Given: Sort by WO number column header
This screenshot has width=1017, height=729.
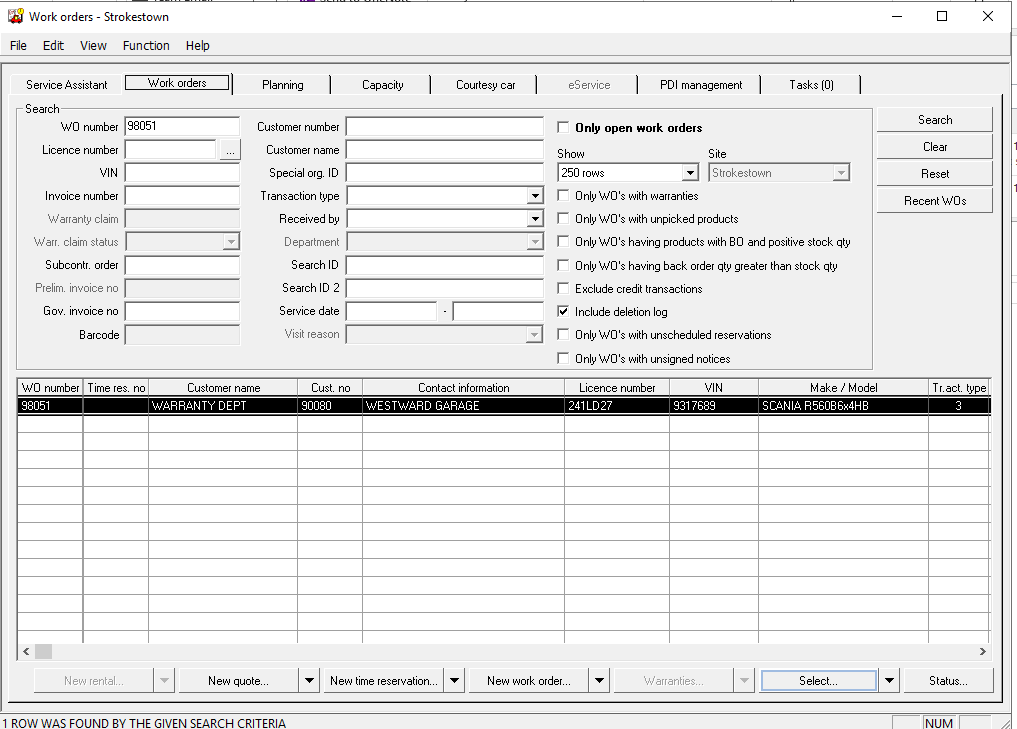Looking at the screenshot, I should pos(50,388).
